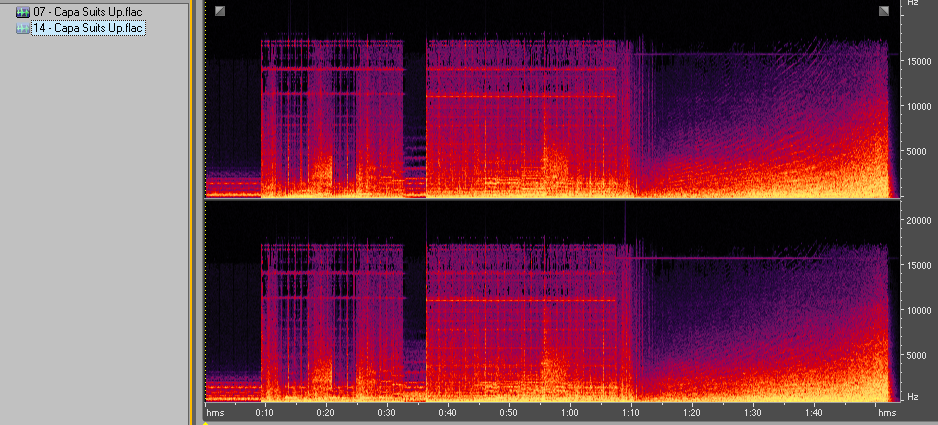Image resolution: width=938 pixels, height=425 pixels.
Task: Click the upper channel 15000 Hz ruler label
Action: coord(919,61)
